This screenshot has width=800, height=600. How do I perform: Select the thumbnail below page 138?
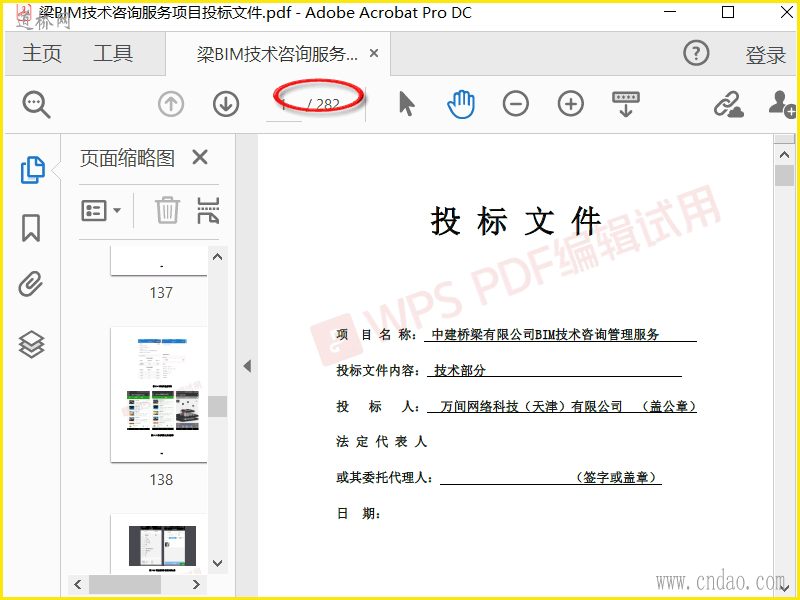(159, 544)
